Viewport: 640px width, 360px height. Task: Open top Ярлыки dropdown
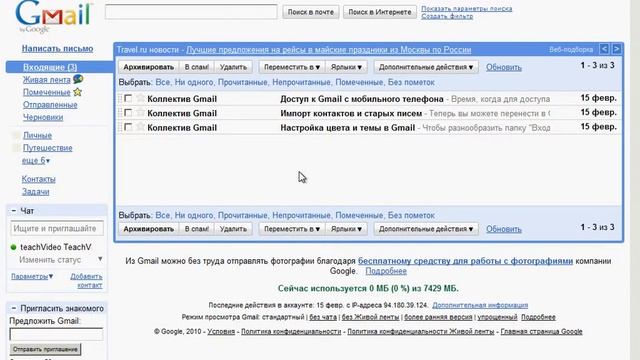click(x=346, y=67)
